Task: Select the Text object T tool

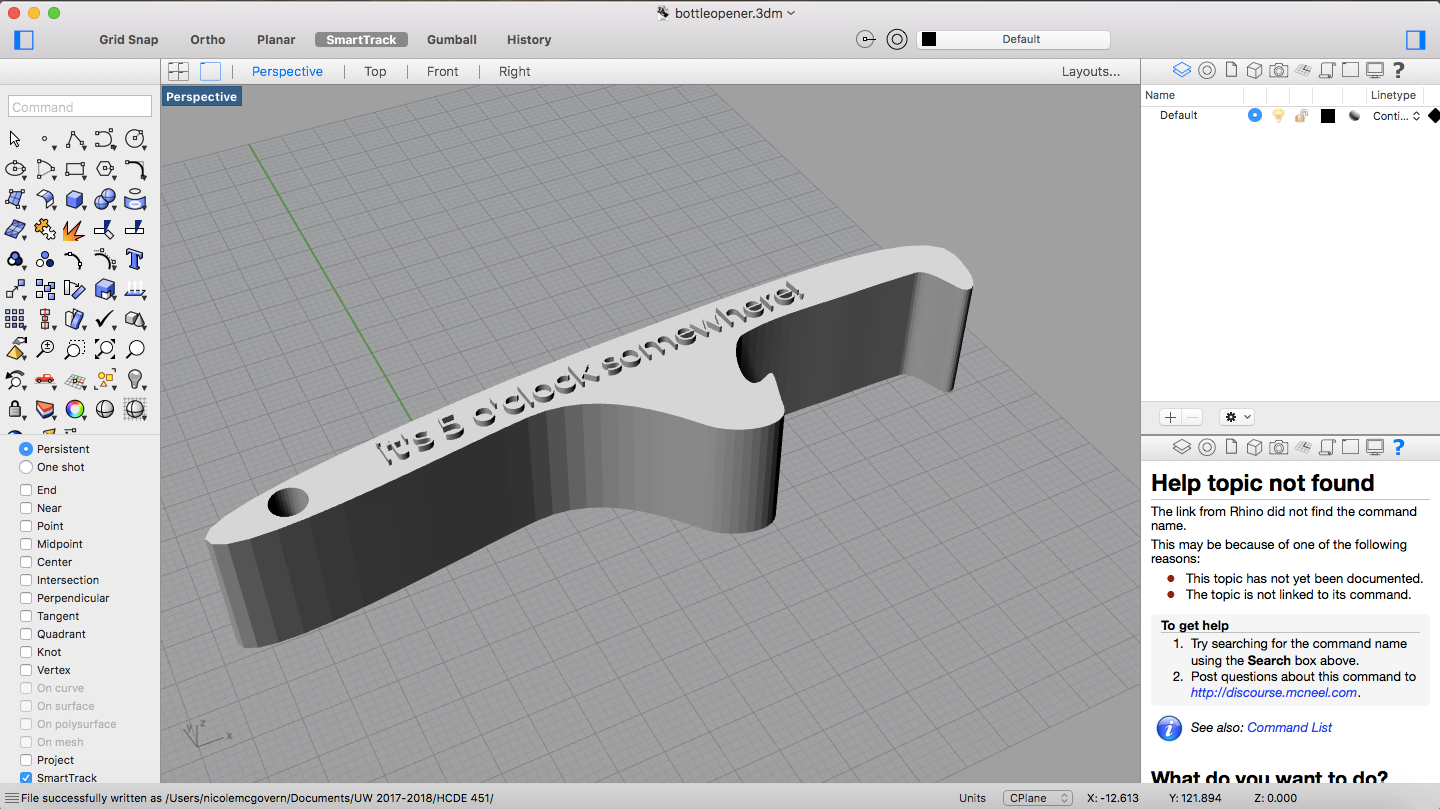Action: pos(135,259)
